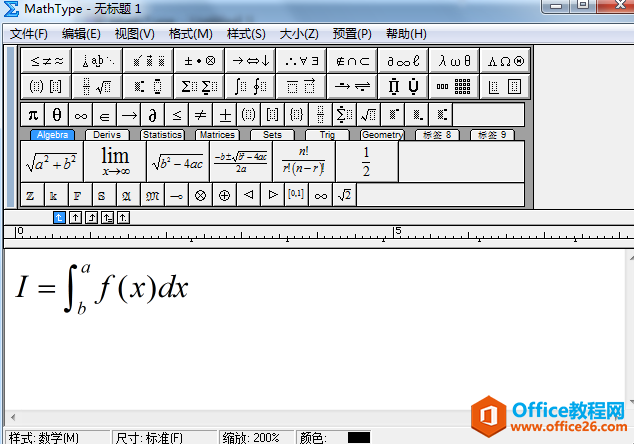Insert the sqrt(a²+b²) expression
This screenshot has height=444, width=634.
pos(52,162)
